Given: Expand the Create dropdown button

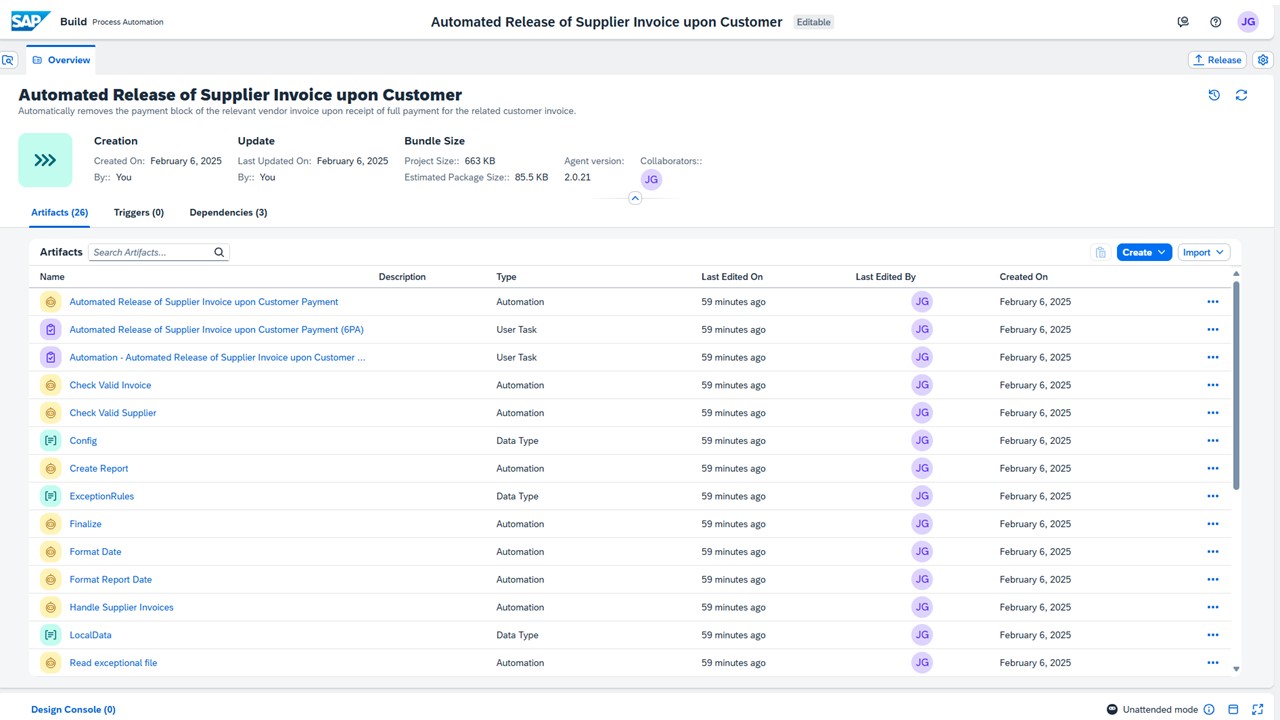Looking at the screenshot, I should tap(1144, 253).
